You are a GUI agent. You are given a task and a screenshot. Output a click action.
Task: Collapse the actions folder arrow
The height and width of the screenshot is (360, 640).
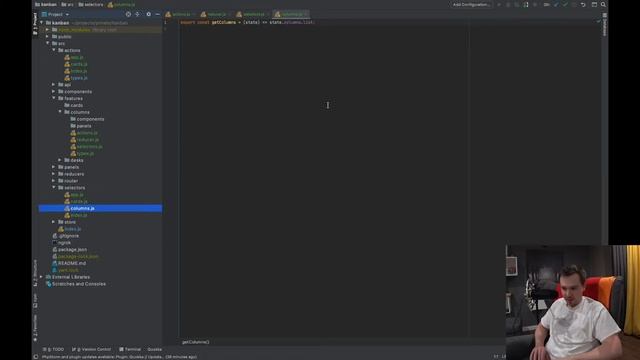54,50
